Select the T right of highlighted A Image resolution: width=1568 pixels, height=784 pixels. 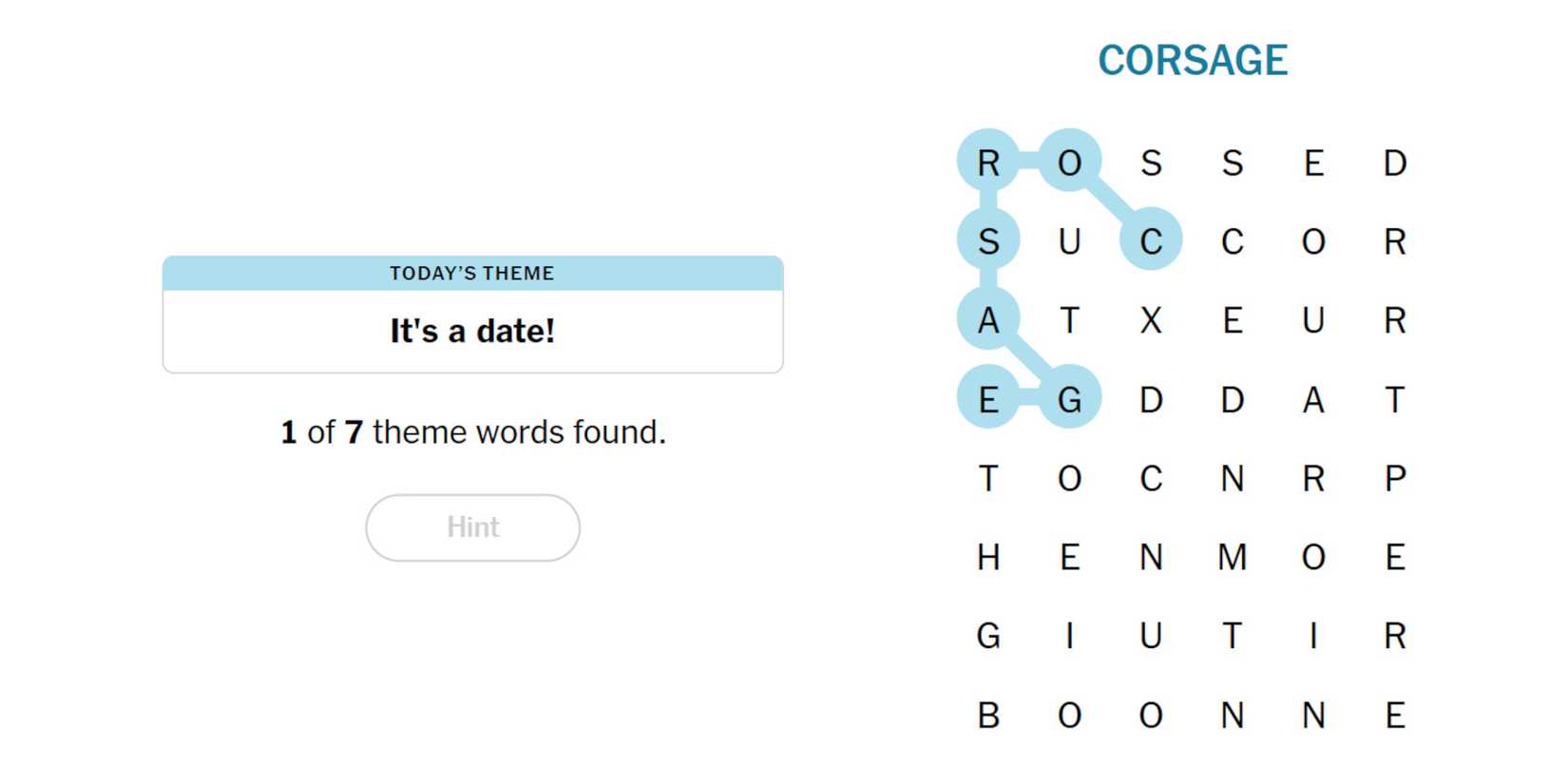[x=1070, y=321]
